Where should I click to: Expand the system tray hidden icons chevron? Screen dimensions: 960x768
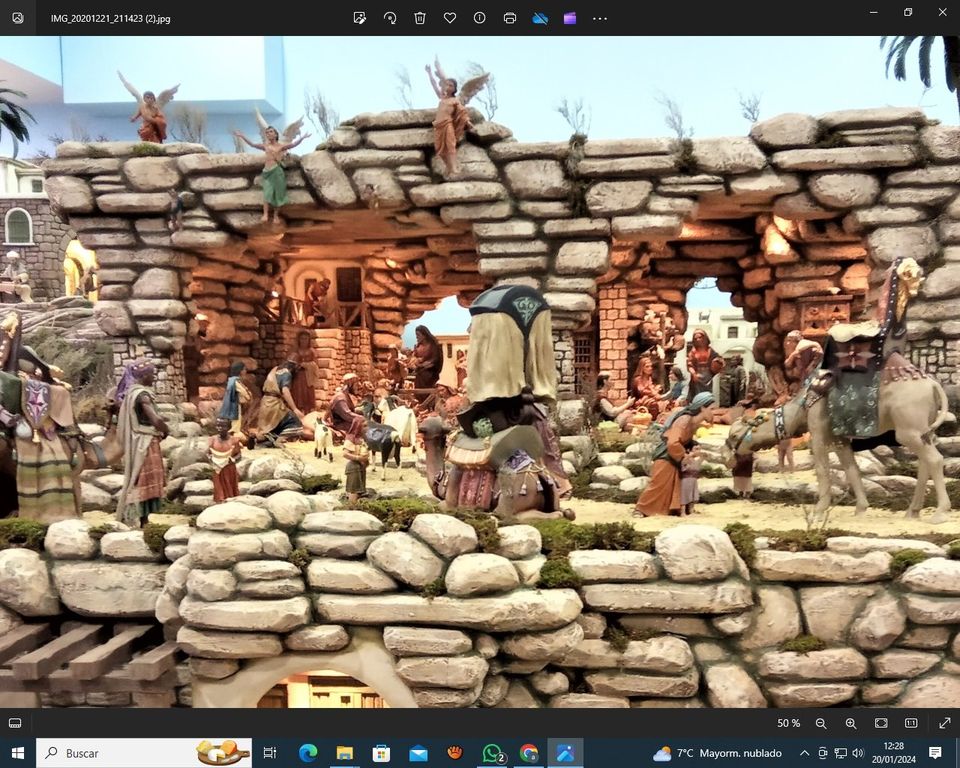pyautogui.click(x=804, y=753)
